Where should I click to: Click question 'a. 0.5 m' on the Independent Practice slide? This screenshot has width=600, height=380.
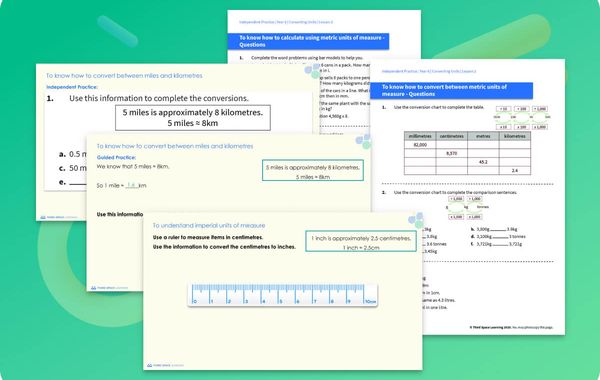click(x=73, y=154)
